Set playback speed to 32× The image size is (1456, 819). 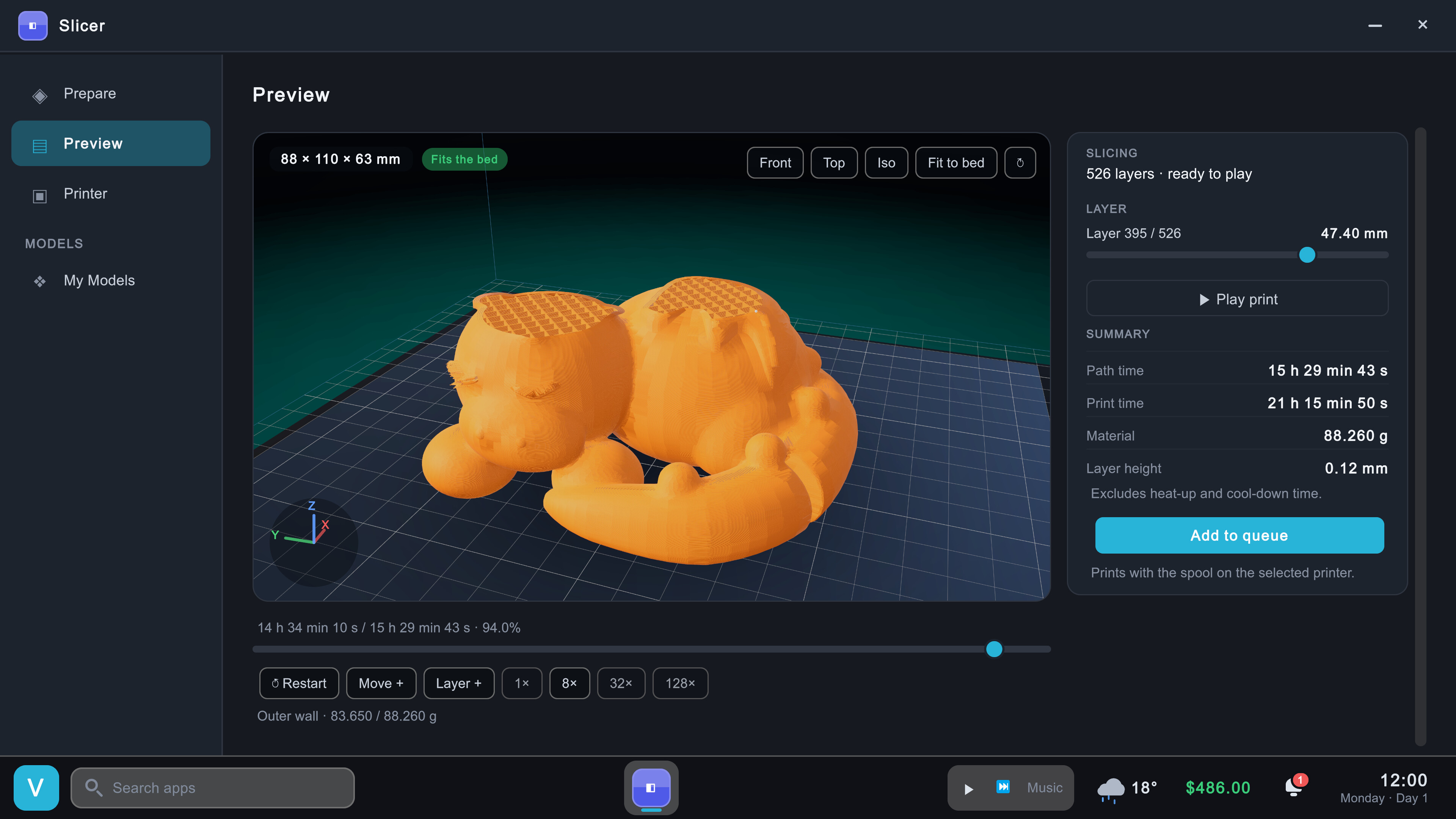point(621,683)
